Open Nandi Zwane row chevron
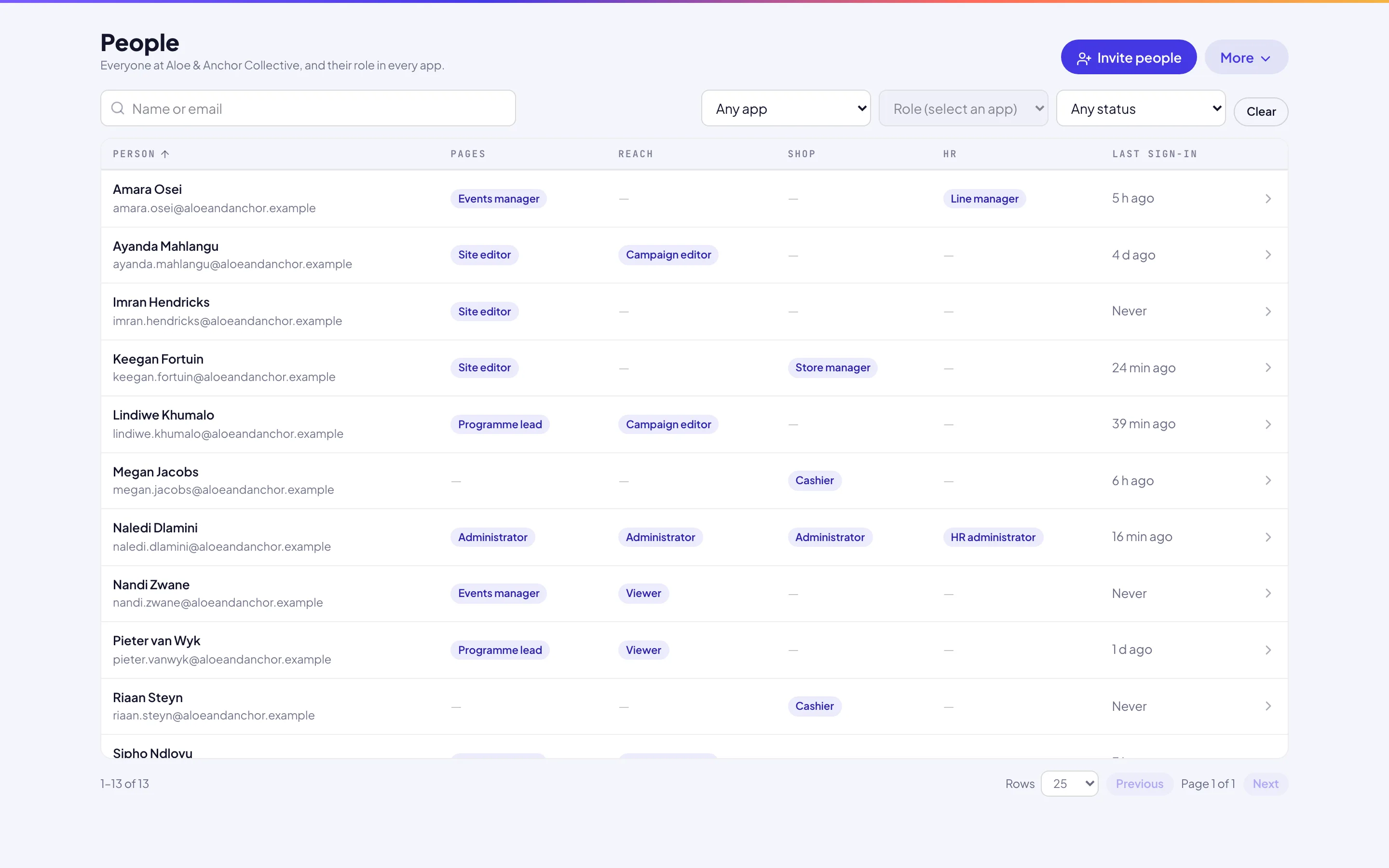Image resolution: width=1389 pixels, height=868 pixels. (x=1268, y=593)
